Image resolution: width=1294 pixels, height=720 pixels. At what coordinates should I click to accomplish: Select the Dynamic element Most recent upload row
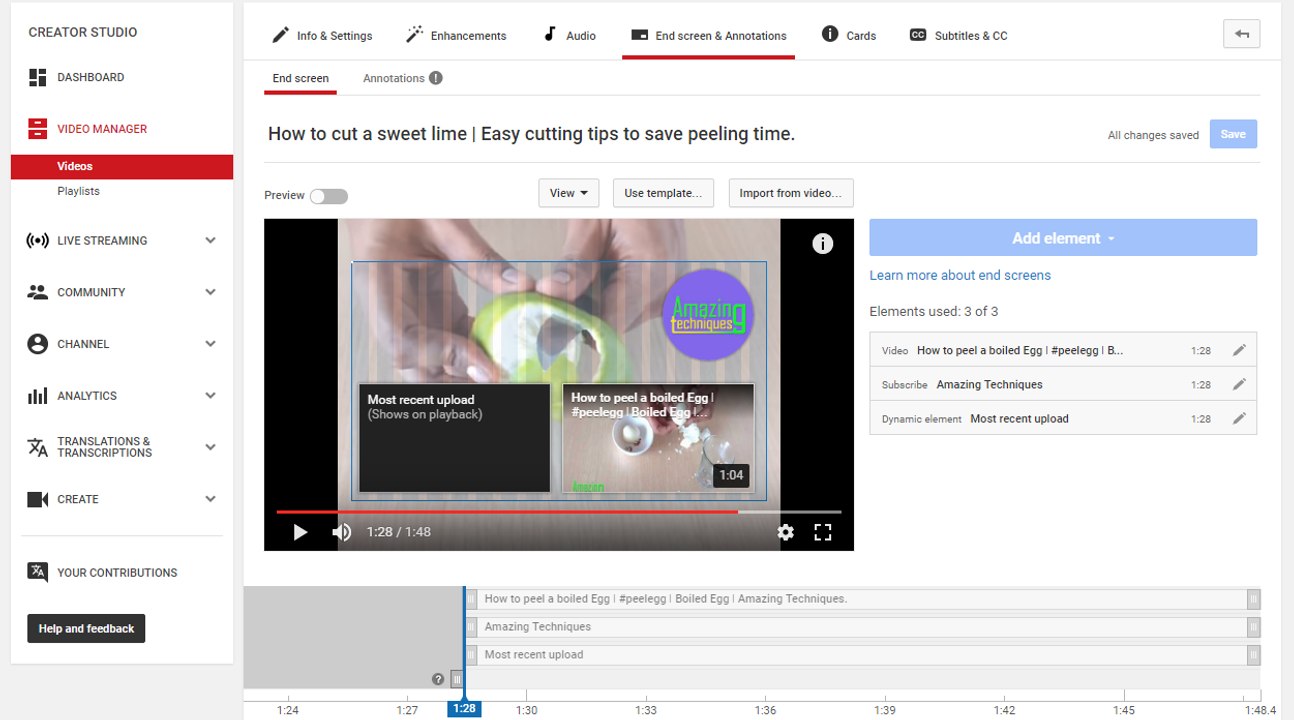click(x=1062, y=418)
